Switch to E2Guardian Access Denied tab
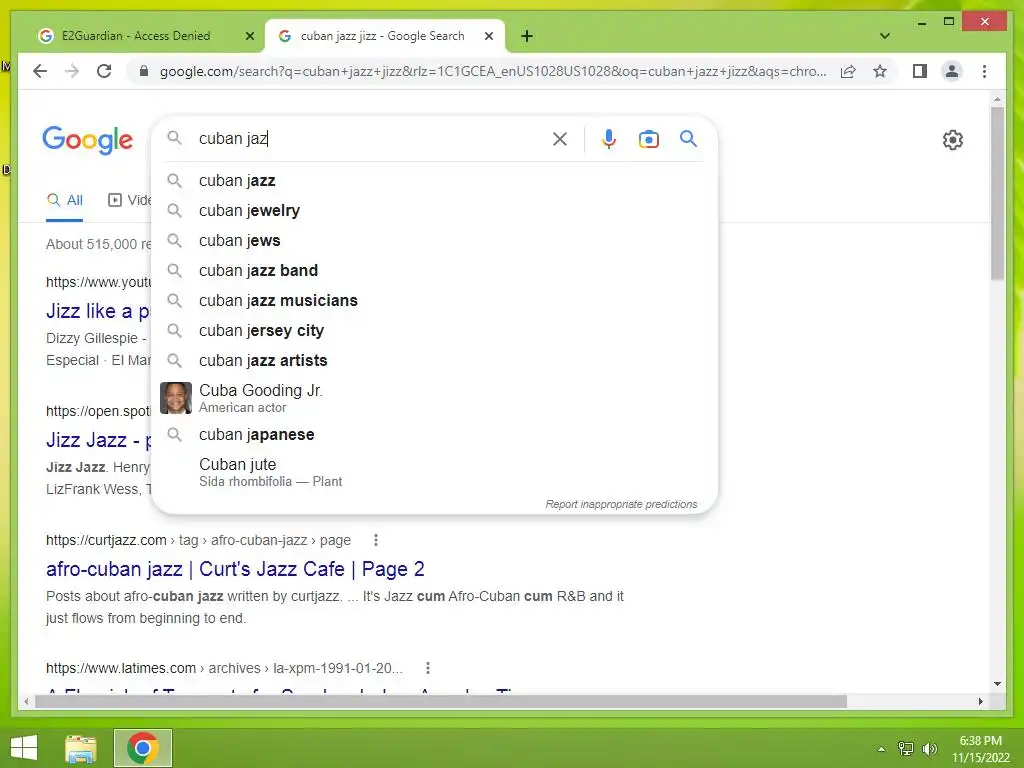The image size is (1024, 768). pyautogui.click(x=136, y=36)
